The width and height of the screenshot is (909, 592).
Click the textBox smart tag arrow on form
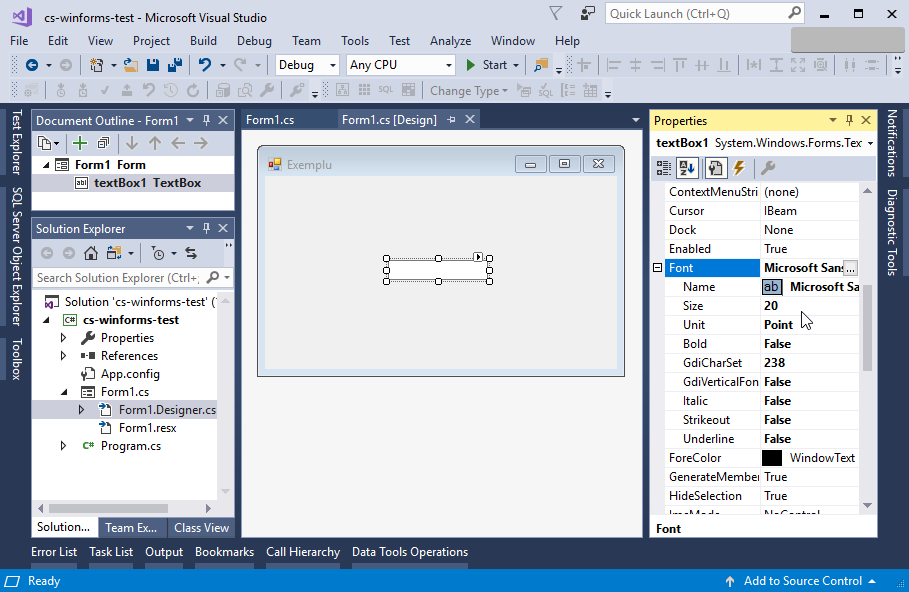[478, 257]
